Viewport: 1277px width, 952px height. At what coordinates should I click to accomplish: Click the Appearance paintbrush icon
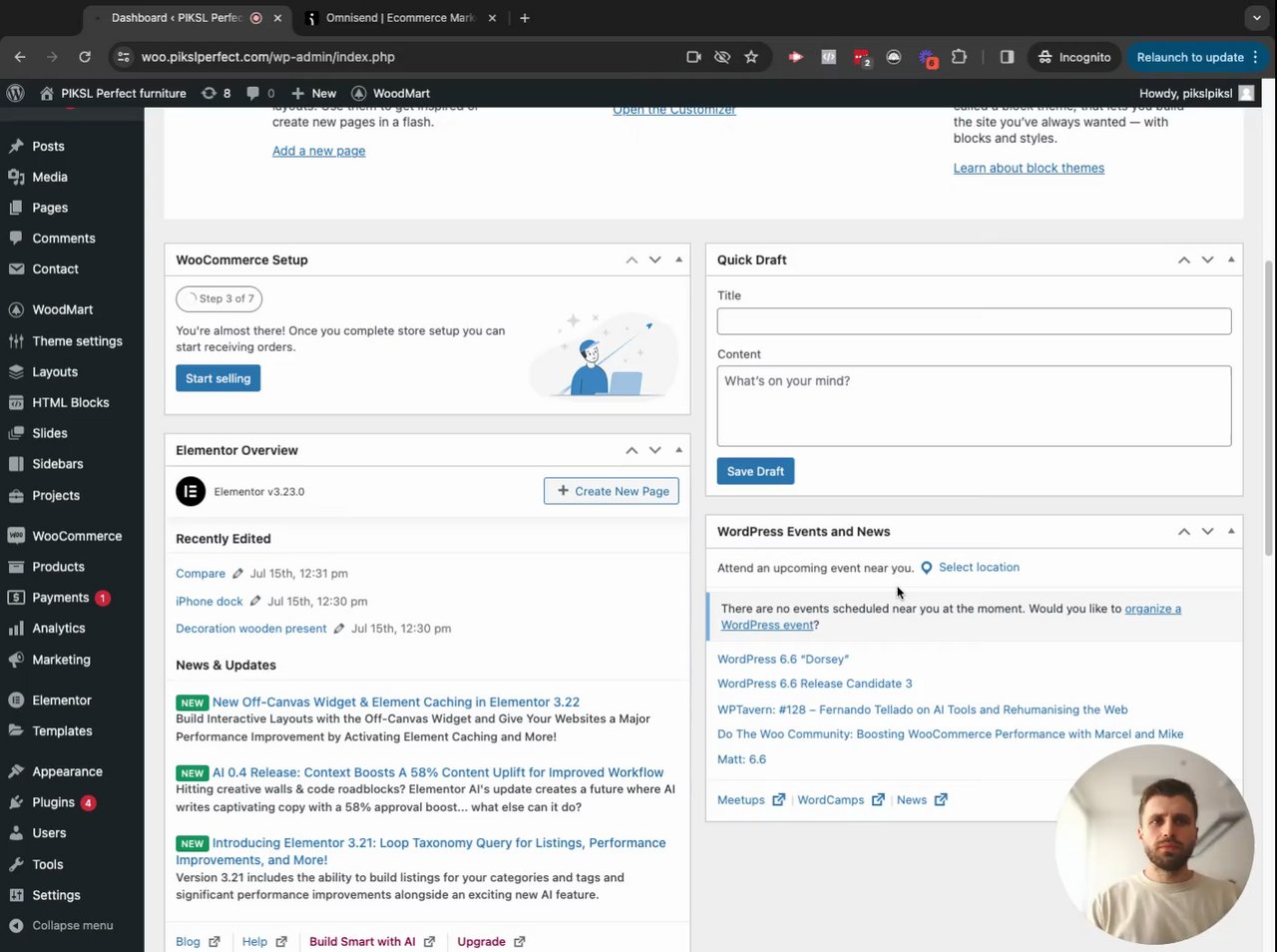16,771
